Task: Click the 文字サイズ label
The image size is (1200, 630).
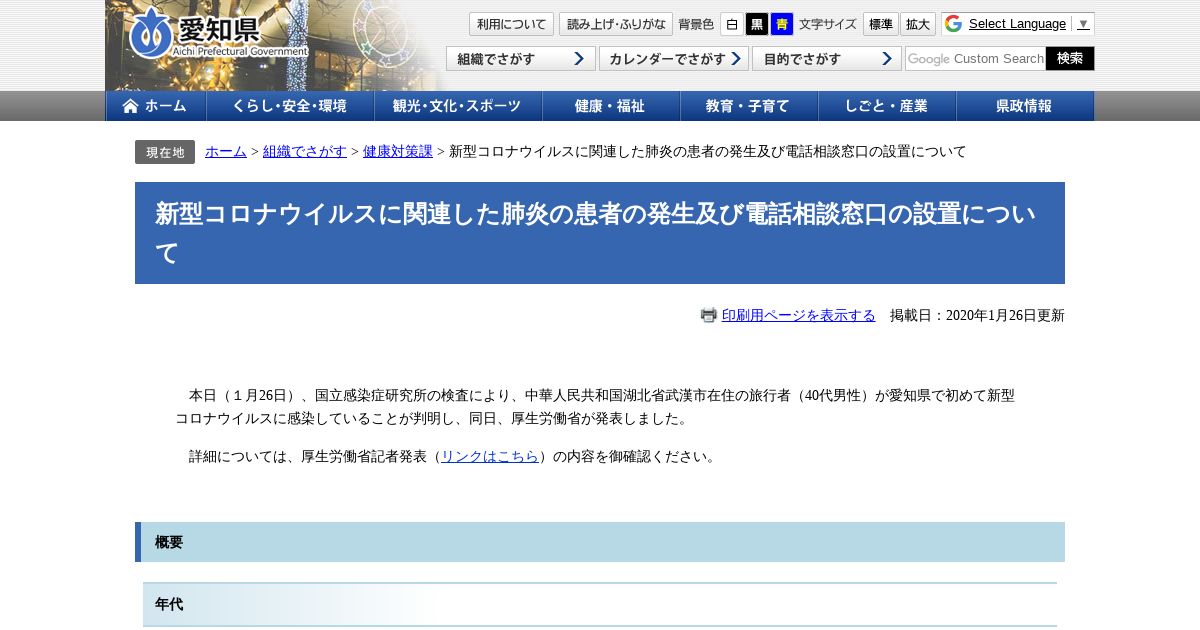Action: [828, 24]
